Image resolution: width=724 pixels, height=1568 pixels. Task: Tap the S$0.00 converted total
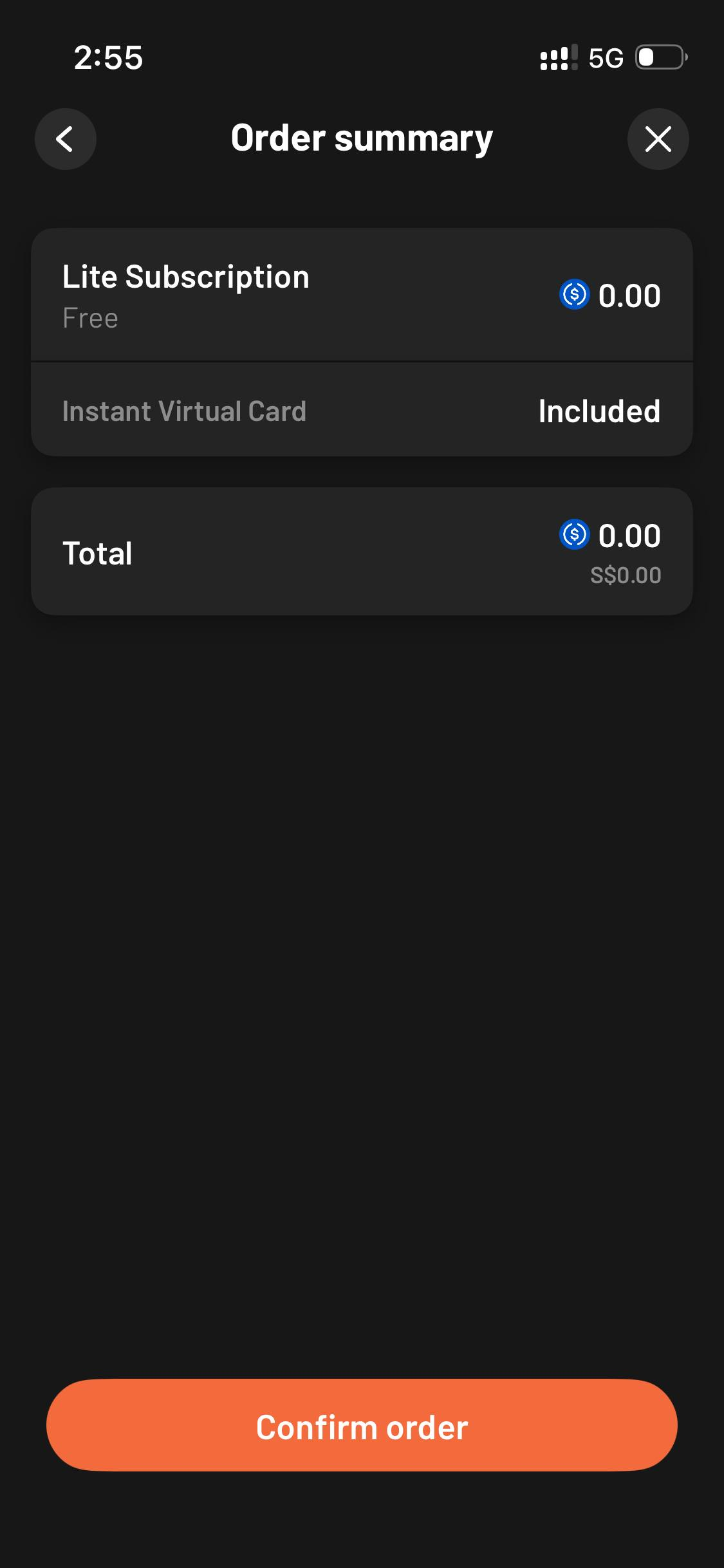click(626, 575)
